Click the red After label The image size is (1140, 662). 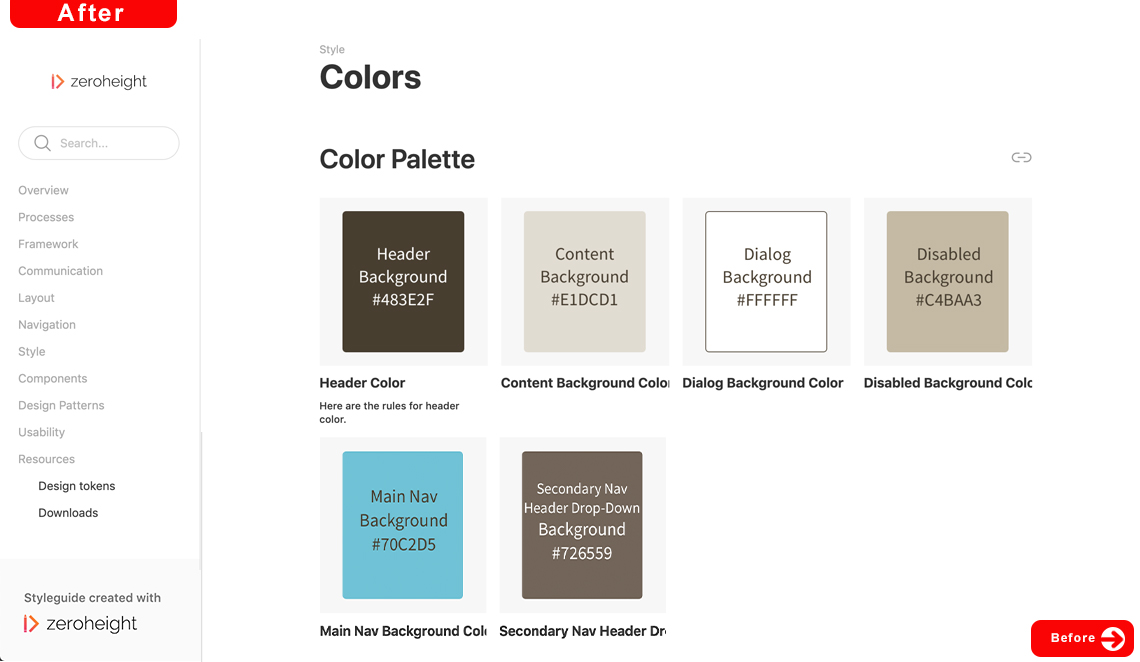[x=92, y=13]
